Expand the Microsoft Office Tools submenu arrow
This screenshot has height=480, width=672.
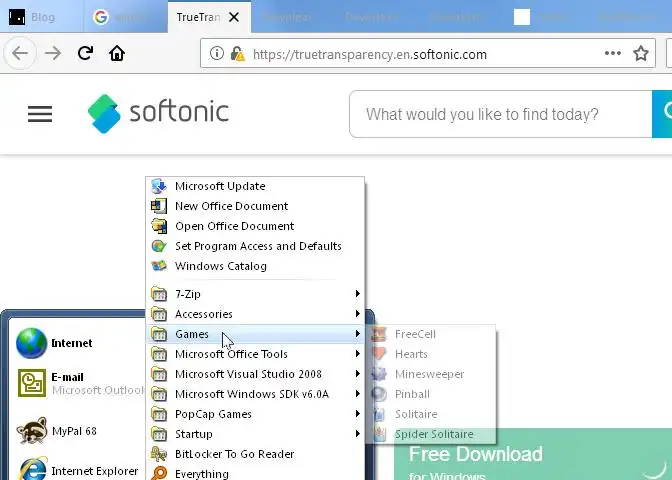tap(357, 354)
